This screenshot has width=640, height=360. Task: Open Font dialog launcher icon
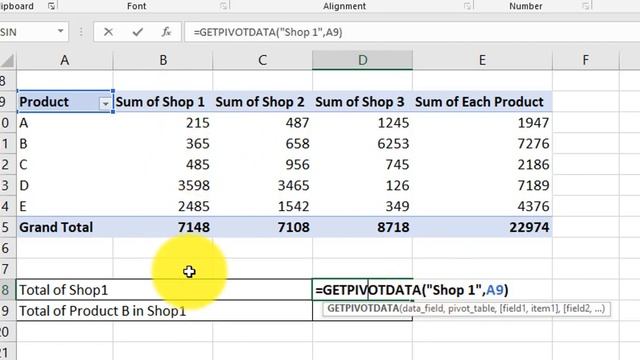tap(223, 6)
